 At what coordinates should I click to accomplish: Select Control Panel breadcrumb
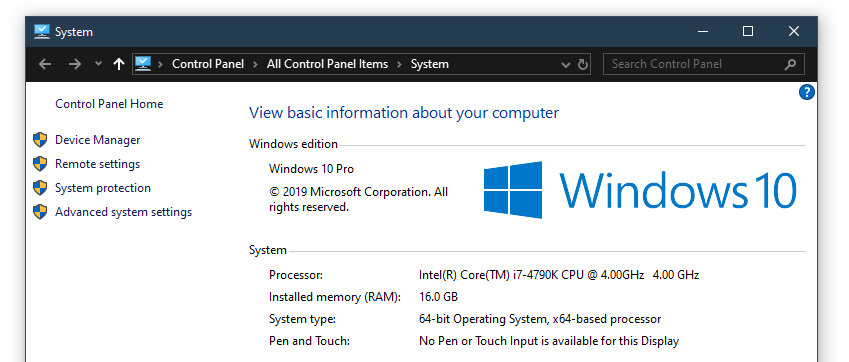208,64
